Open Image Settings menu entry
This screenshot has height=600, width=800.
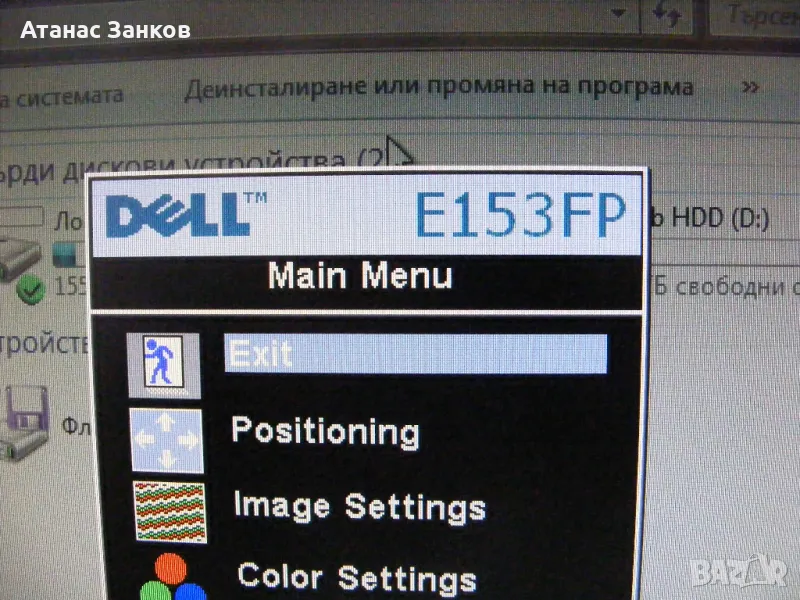[359, 505]
